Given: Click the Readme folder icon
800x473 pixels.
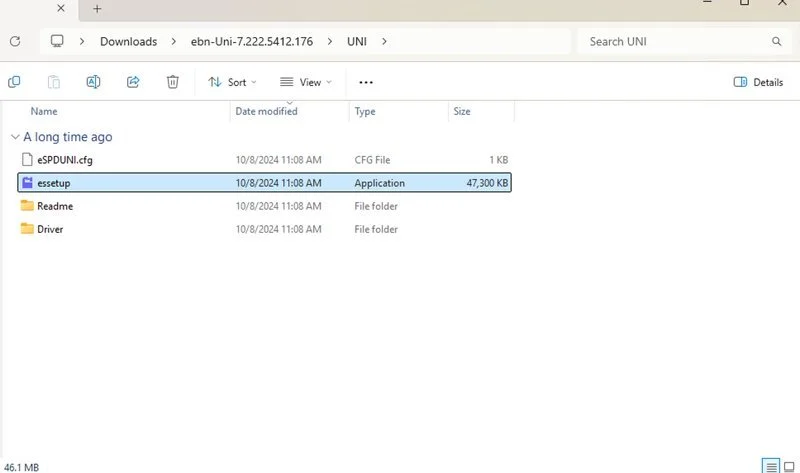Looking at the screenshot, I should click(x=27, y=206).
